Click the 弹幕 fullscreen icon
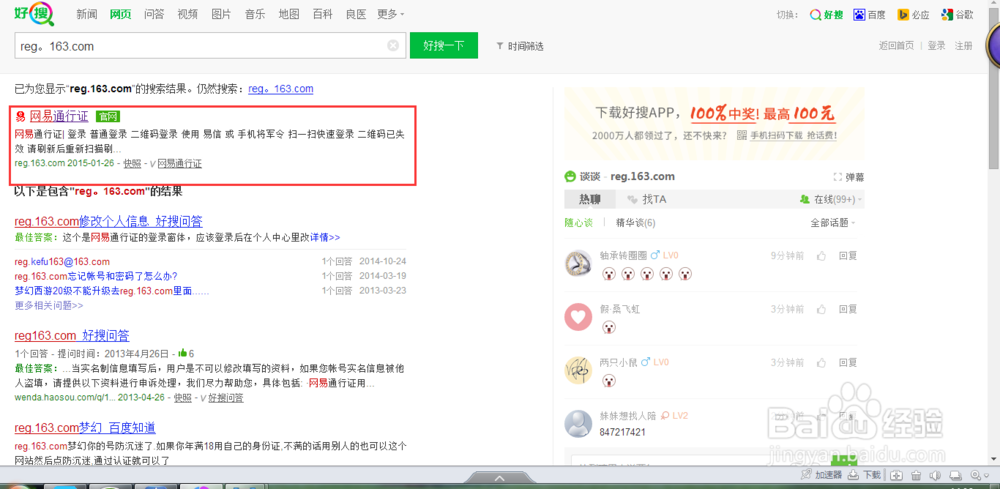The width and height of the screenshot is (1000, 489). (837, 177)
